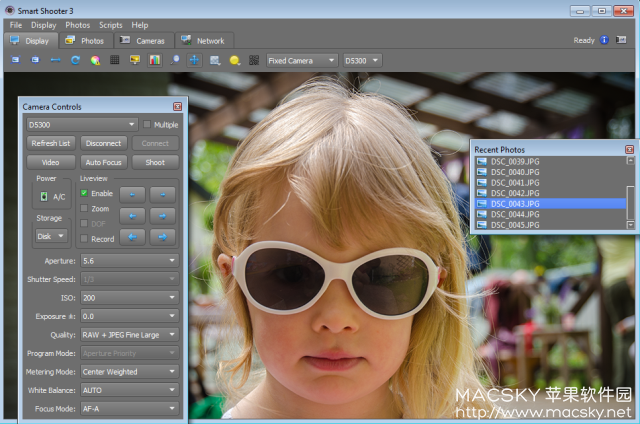Click the left arrow beside Zoom checkbox
This screenshot has height=424, width=640.
[132, 216]
